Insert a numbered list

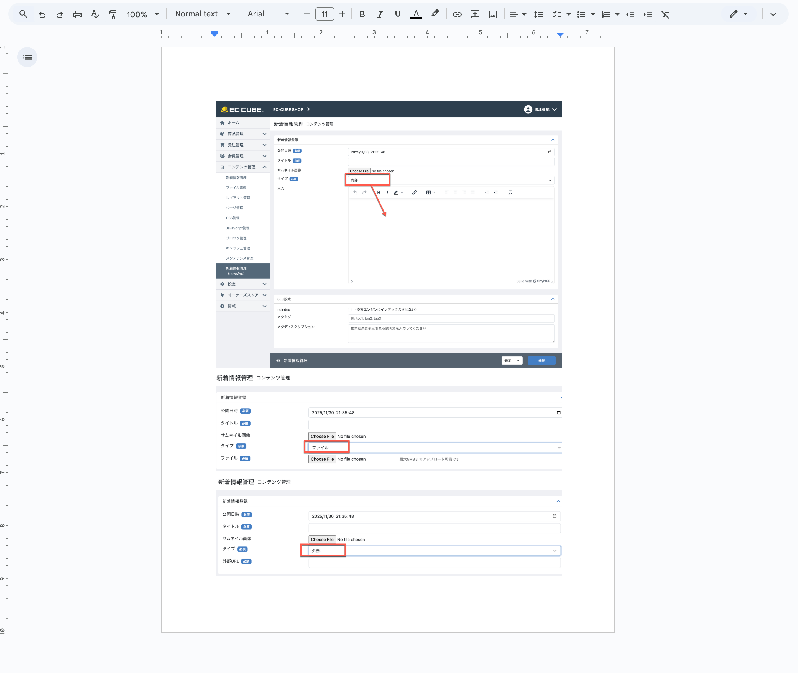606,14
